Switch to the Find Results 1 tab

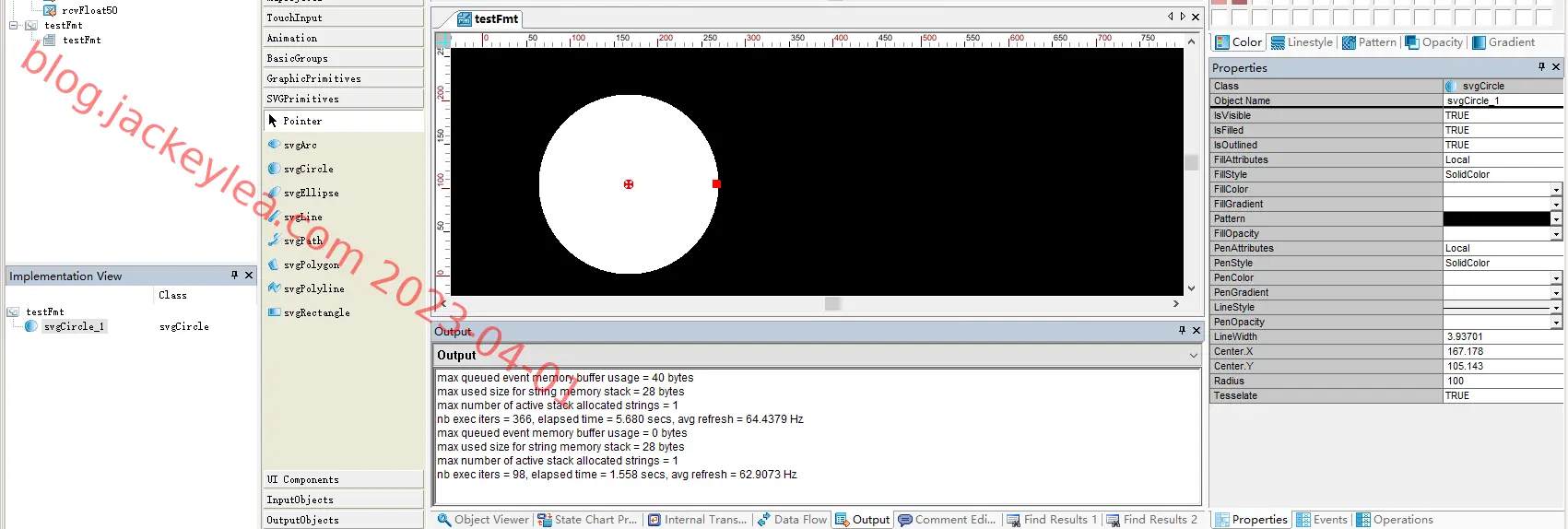pos(1052,520)
